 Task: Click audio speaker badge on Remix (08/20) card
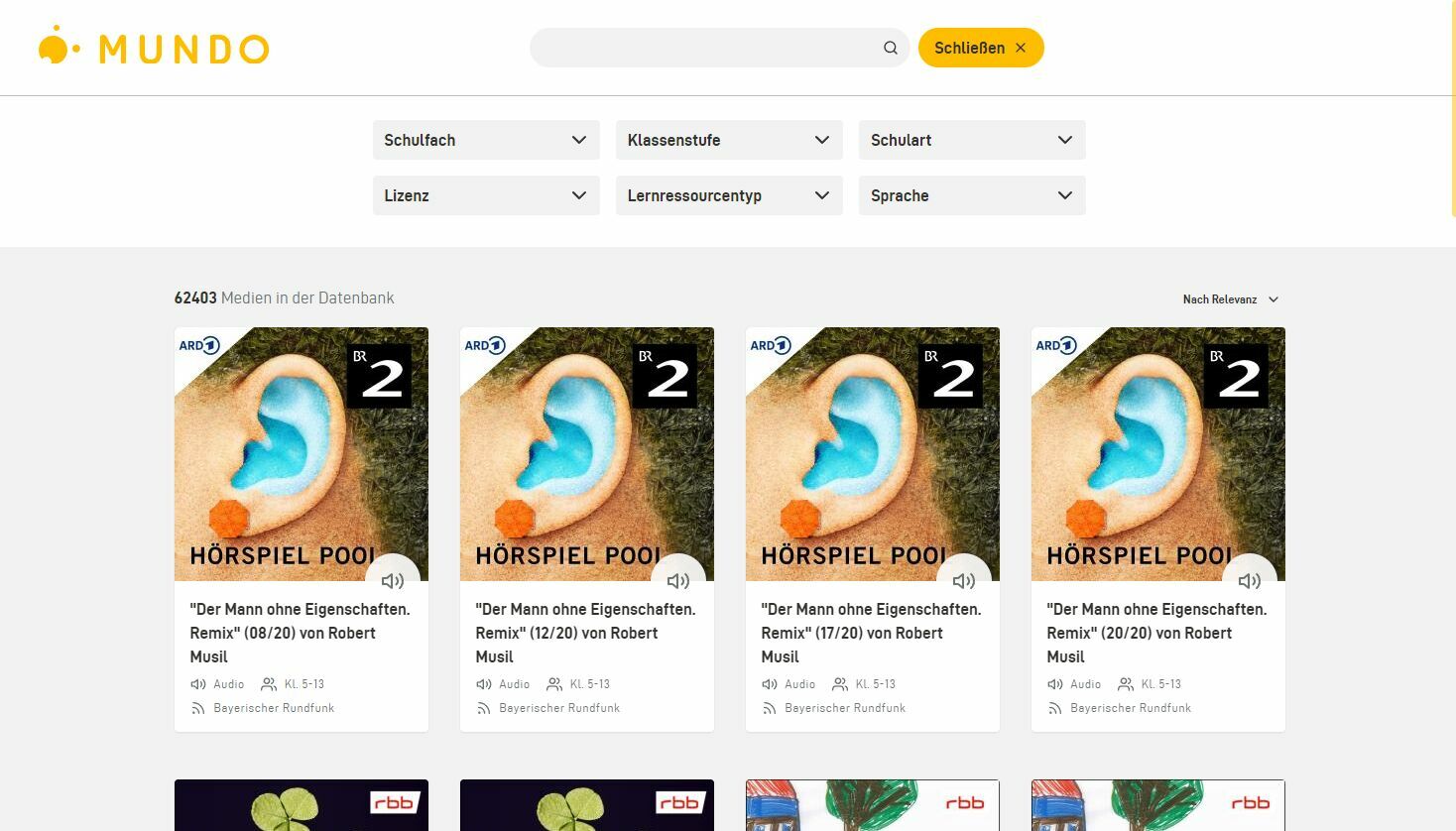[x=393, y=580]
